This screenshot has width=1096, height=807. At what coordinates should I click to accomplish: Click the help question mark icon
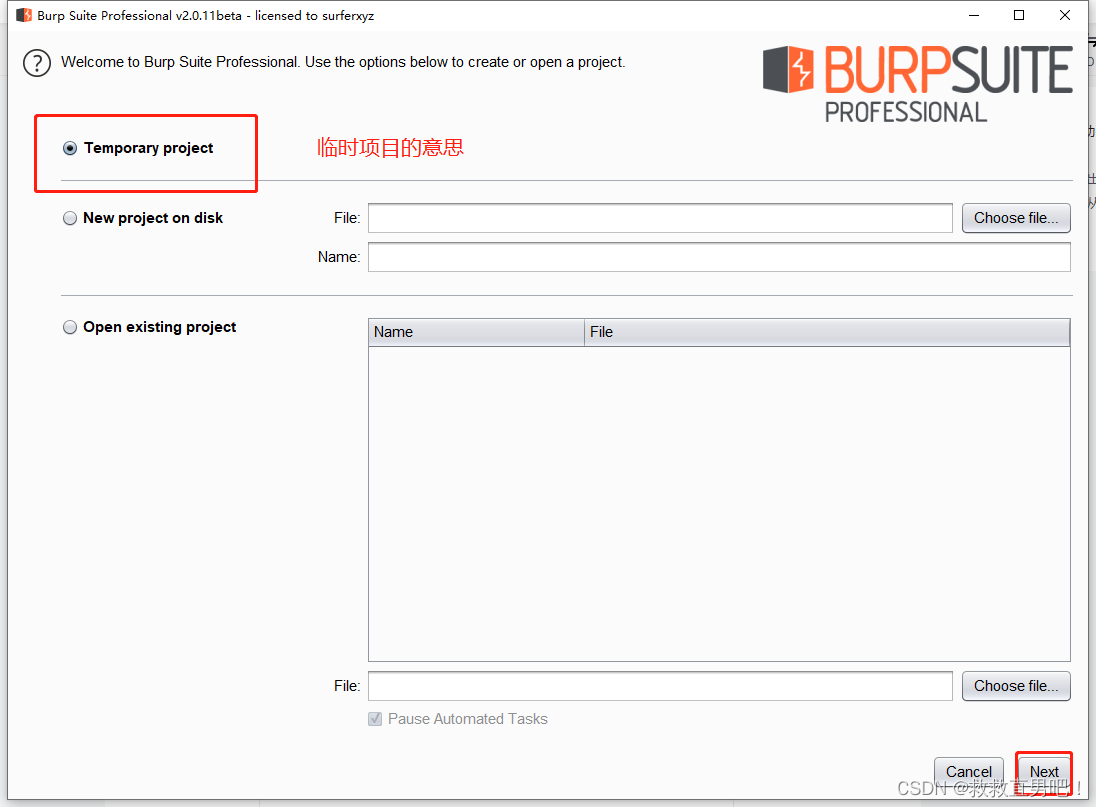click(x=37, y=62)
